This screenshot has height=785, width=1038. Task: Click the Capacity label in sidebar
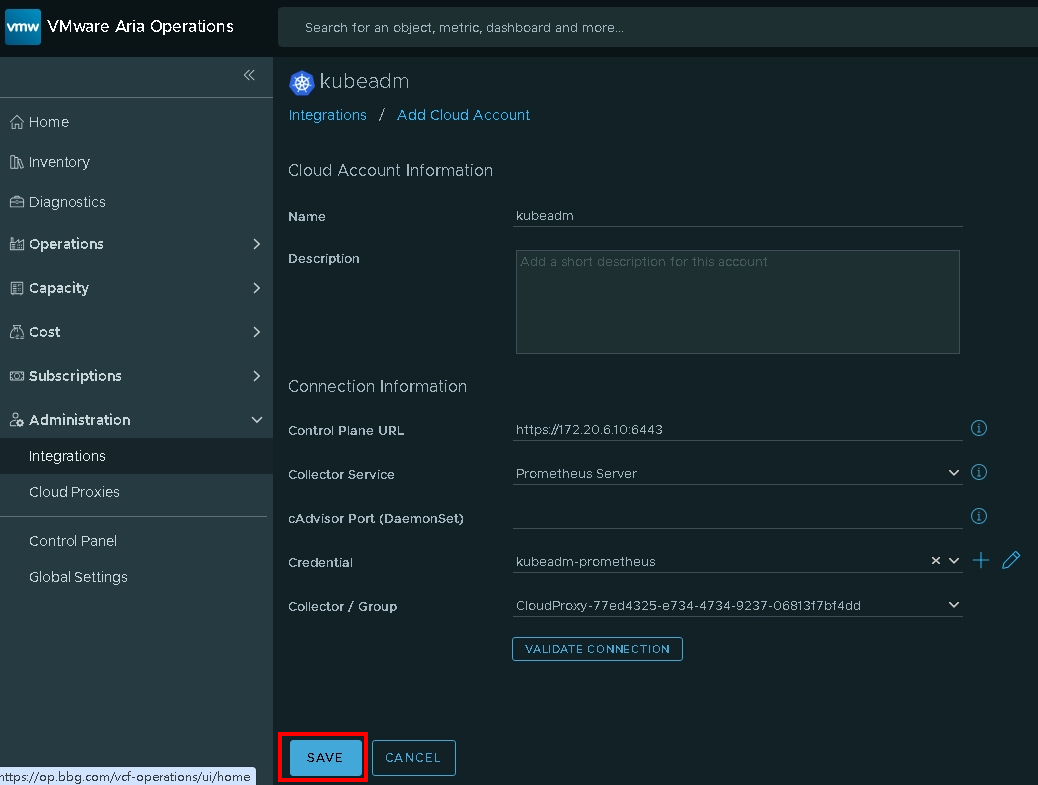click(59, 288)
